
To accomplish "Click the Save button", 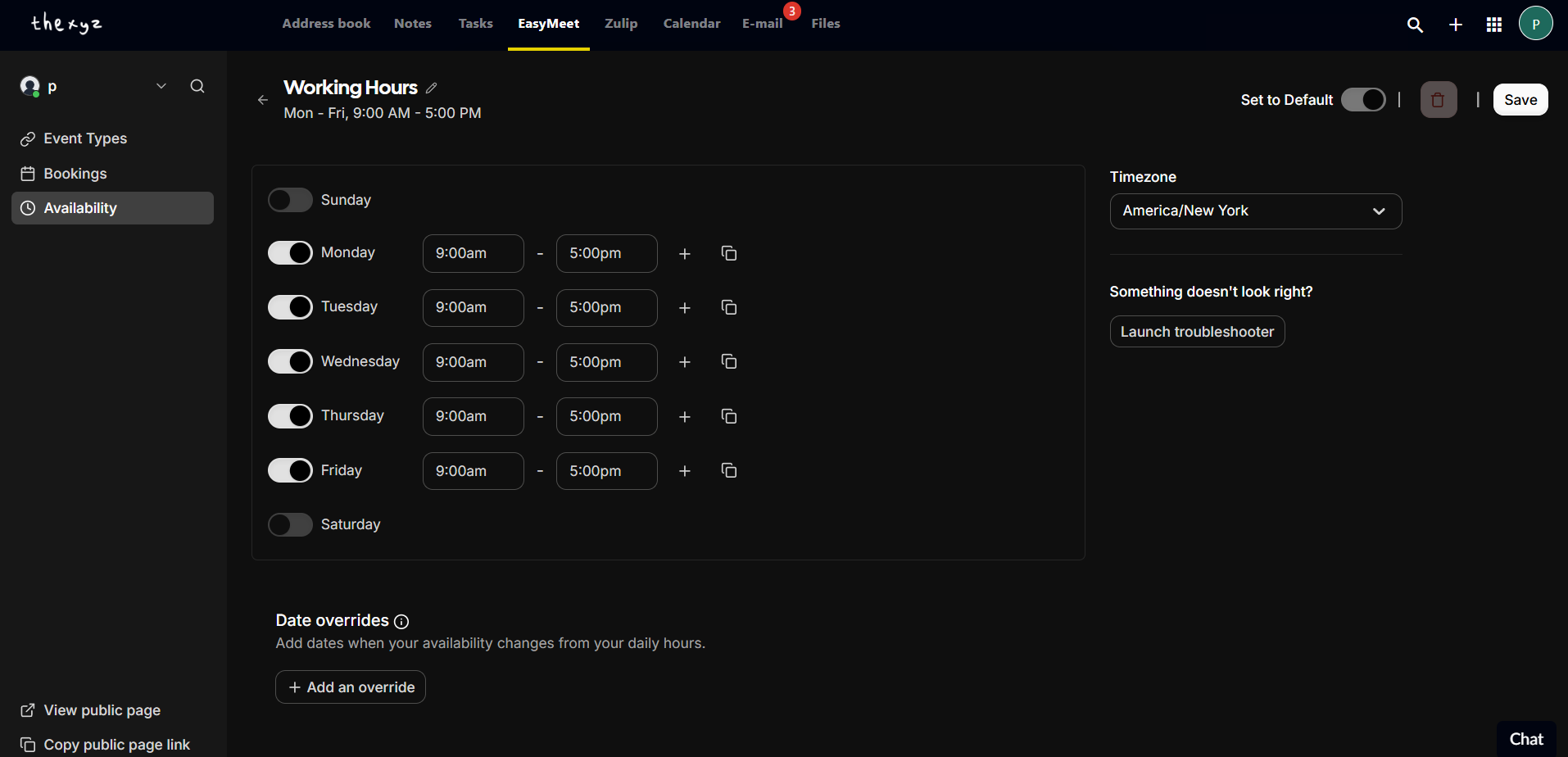I will (x=1520, y=100).
